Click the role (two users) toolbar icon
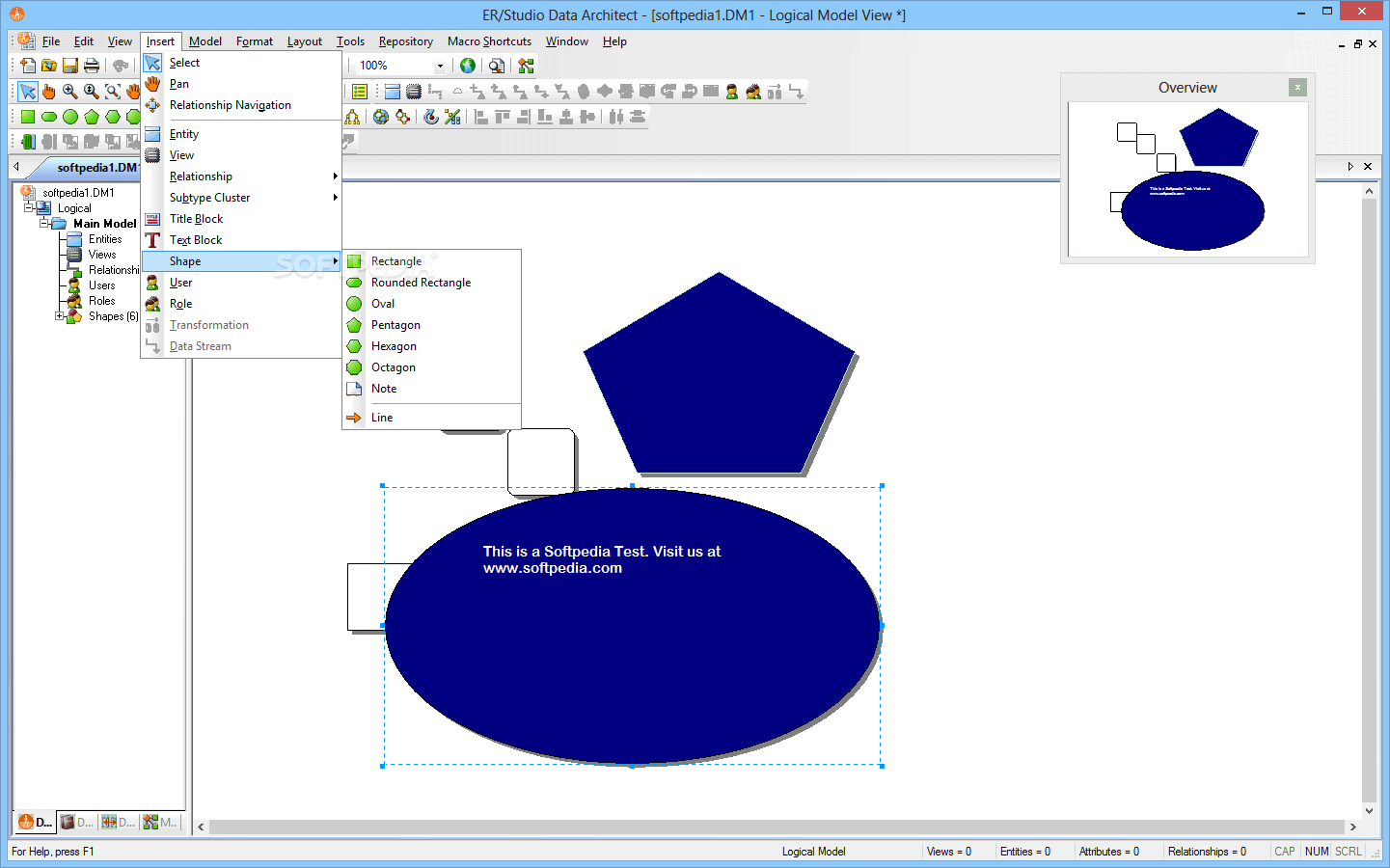The width and height of the screenshot is (1390, 868). point(753,92)
